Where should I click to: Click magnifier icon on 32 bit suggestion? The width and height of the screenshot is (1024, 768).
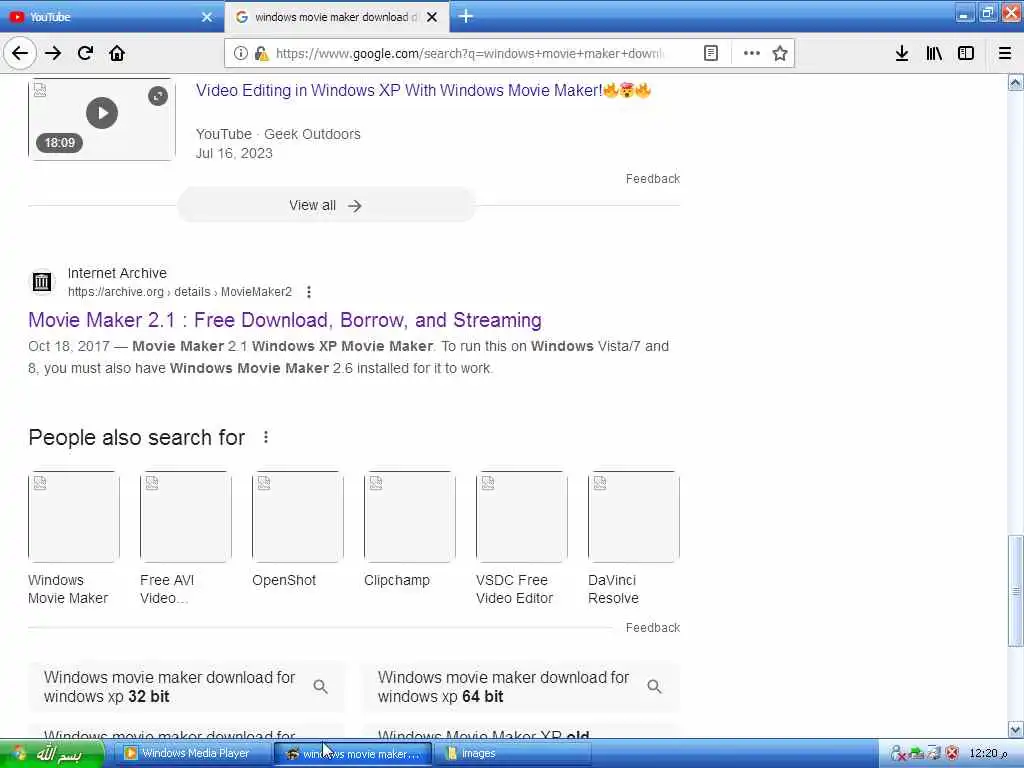point(320,686)
